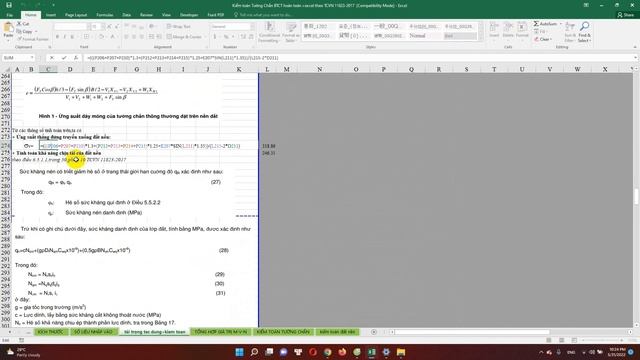Click the Insert Function fx button
Screen dimensions: 640x360
coord(76,58)
